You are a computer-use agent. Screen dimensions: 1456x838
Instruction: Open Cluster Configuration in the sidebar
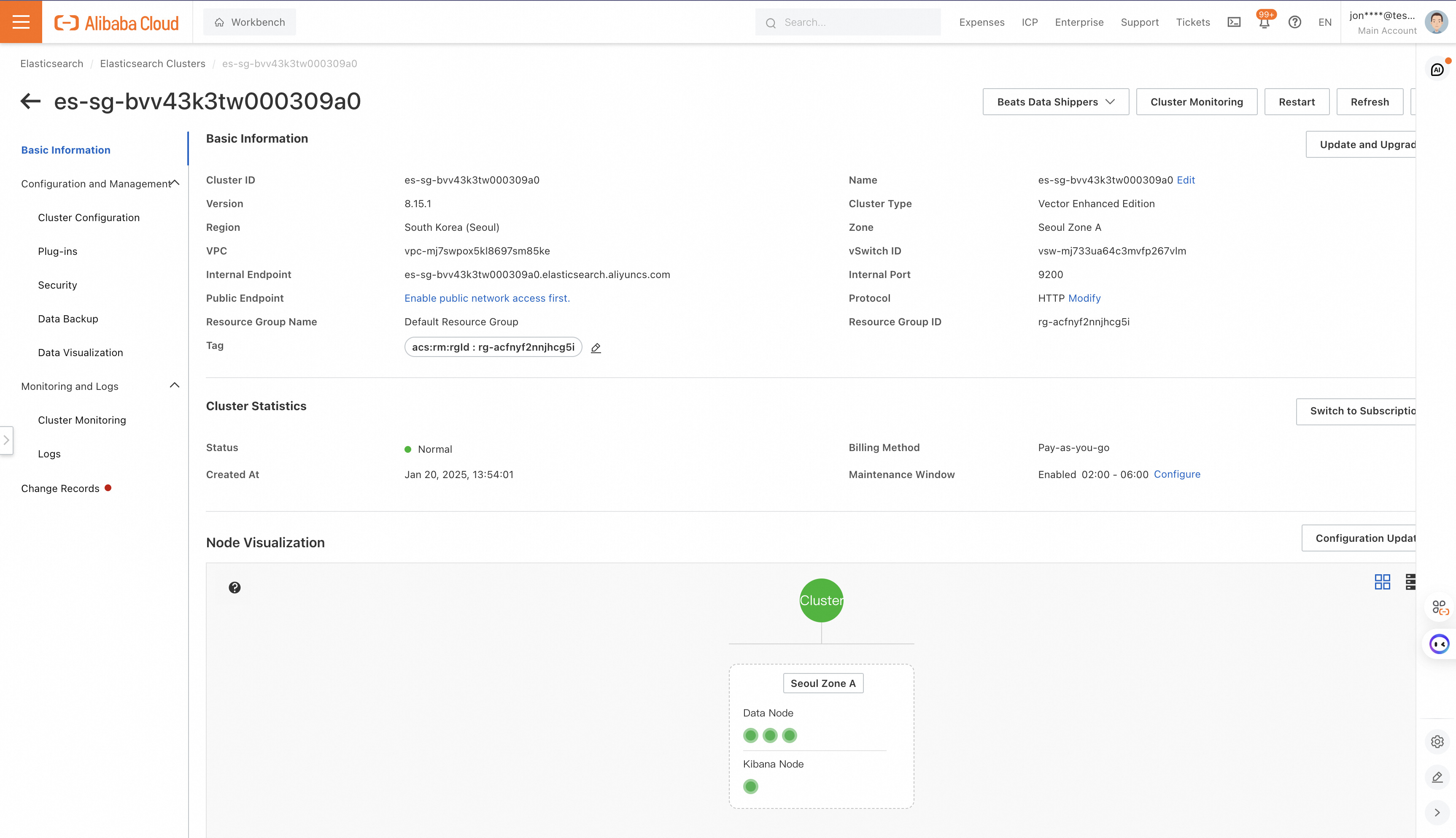pyautogui.click(x=89, y=218)
